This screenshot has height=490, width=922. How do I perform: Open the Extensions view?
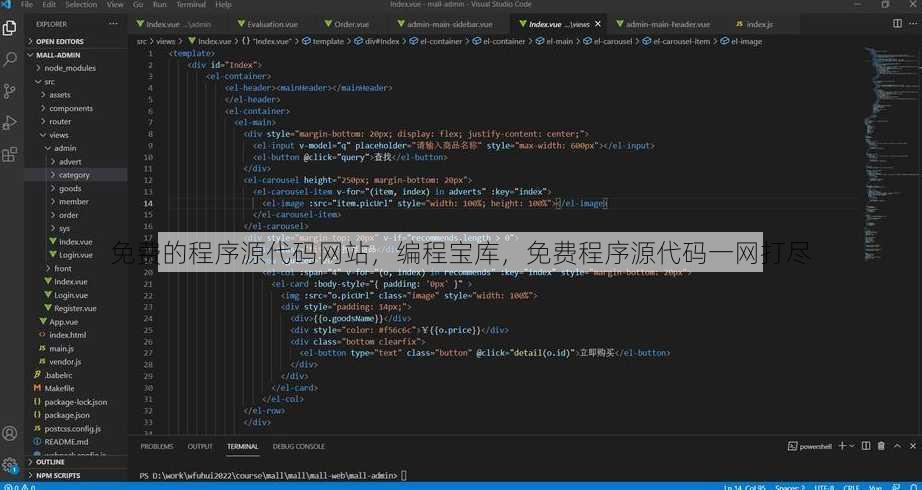[x=10, y=154]
